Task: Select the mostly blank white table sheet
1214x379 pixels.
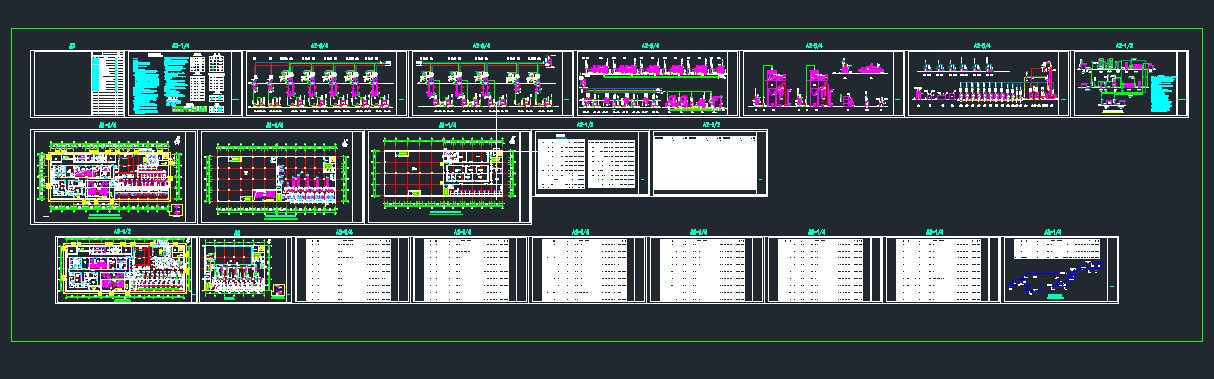Action: point(710,163)
